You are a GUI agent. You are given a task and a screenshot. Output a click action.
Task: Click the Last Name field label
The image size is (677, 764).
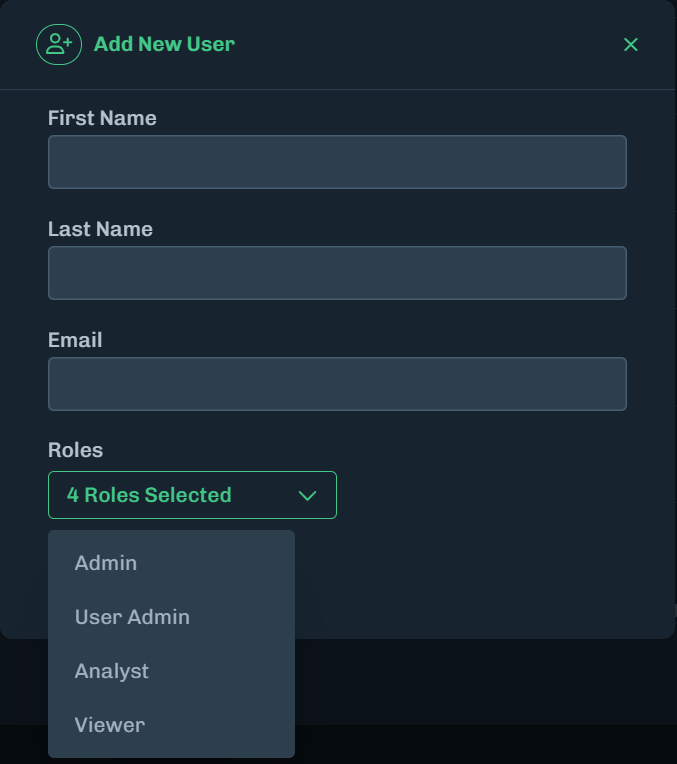pyautogui.click(x=100, y=229)
